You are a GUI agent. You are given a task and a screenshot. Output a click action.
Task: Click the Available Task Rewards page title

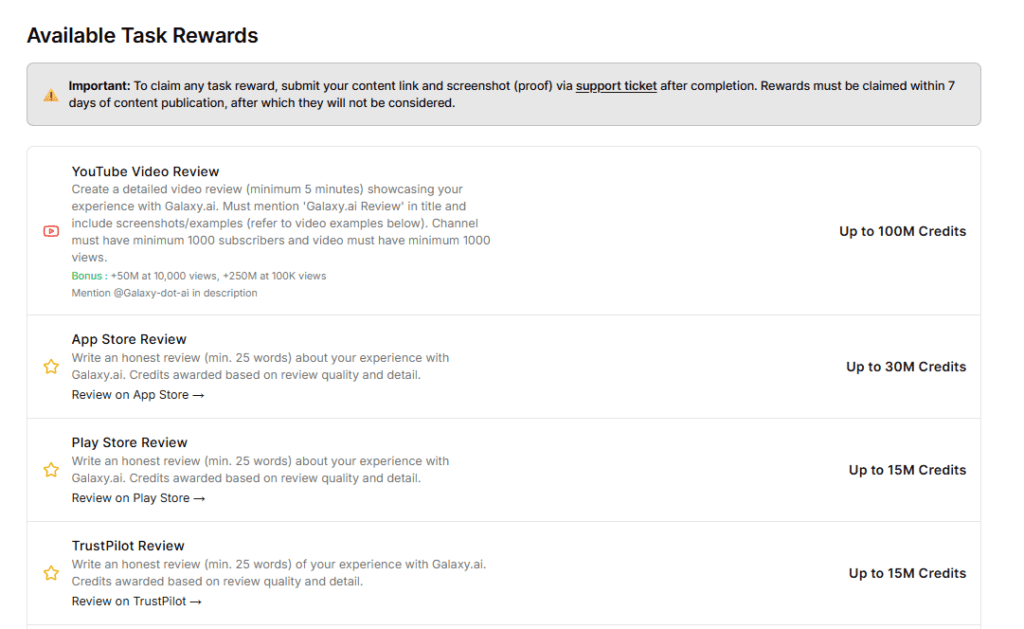(142, 35)
